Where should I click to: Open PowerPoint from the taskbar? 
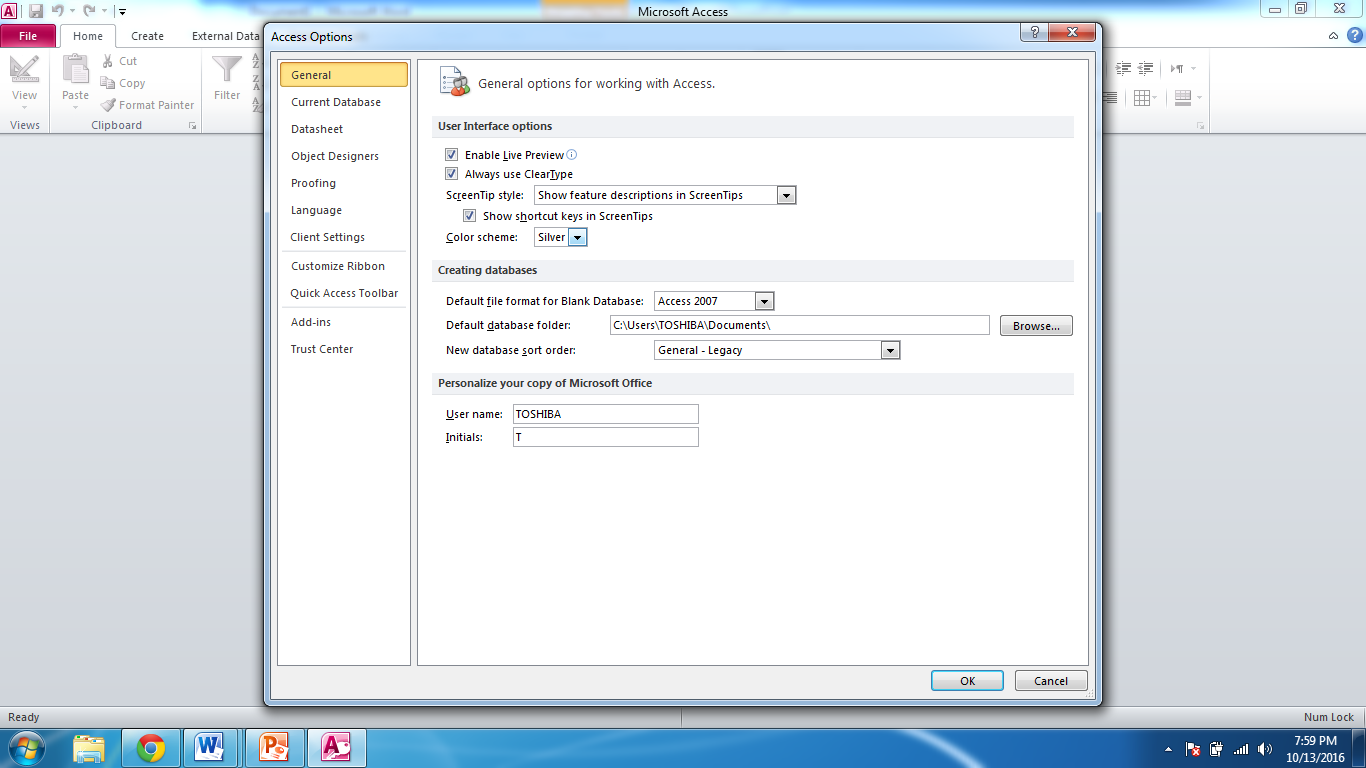pyautogui.click(x=273, y=747)
